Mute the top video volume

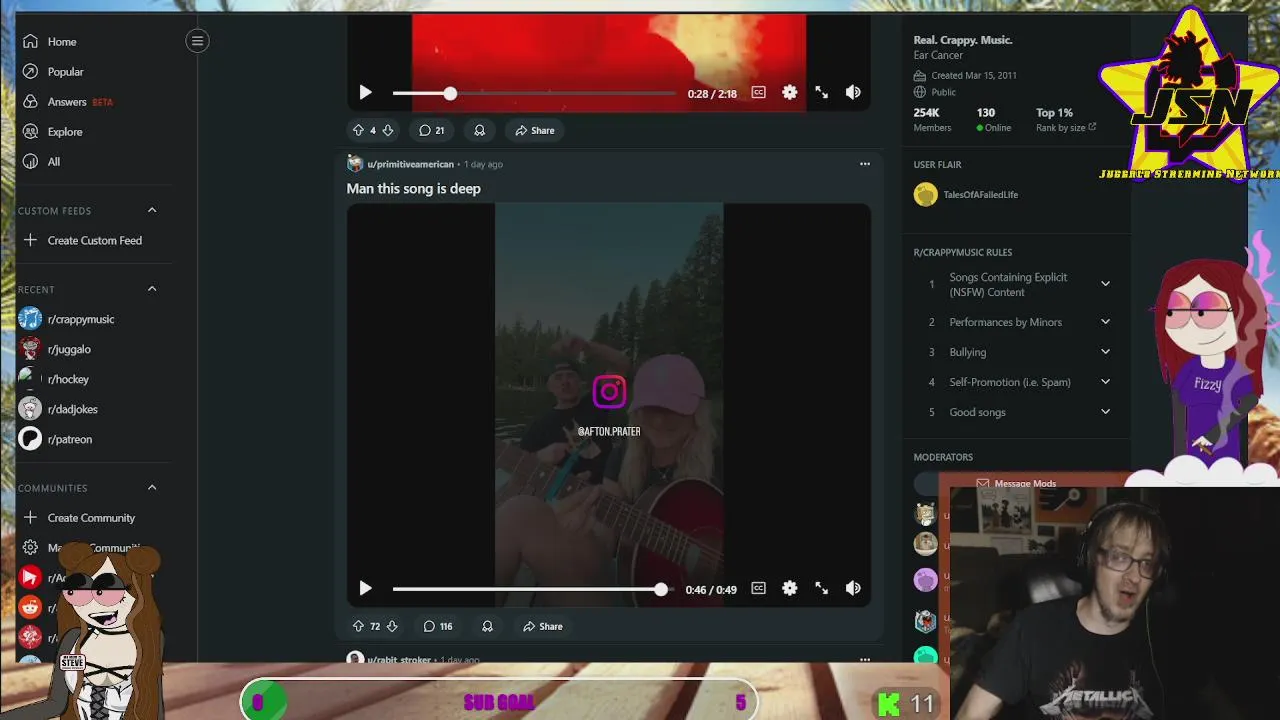[x=853, y=92]
